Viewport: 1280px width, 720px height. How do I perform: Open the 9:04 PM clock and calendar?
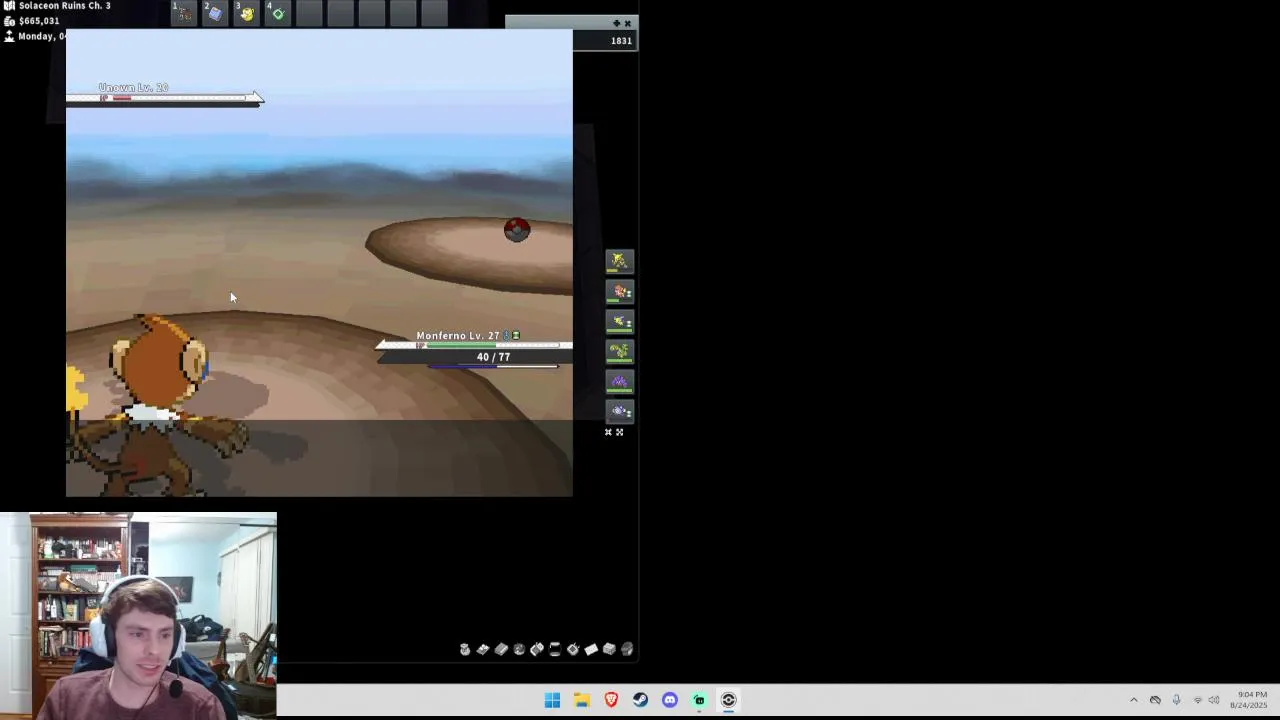click(1250, 700)
